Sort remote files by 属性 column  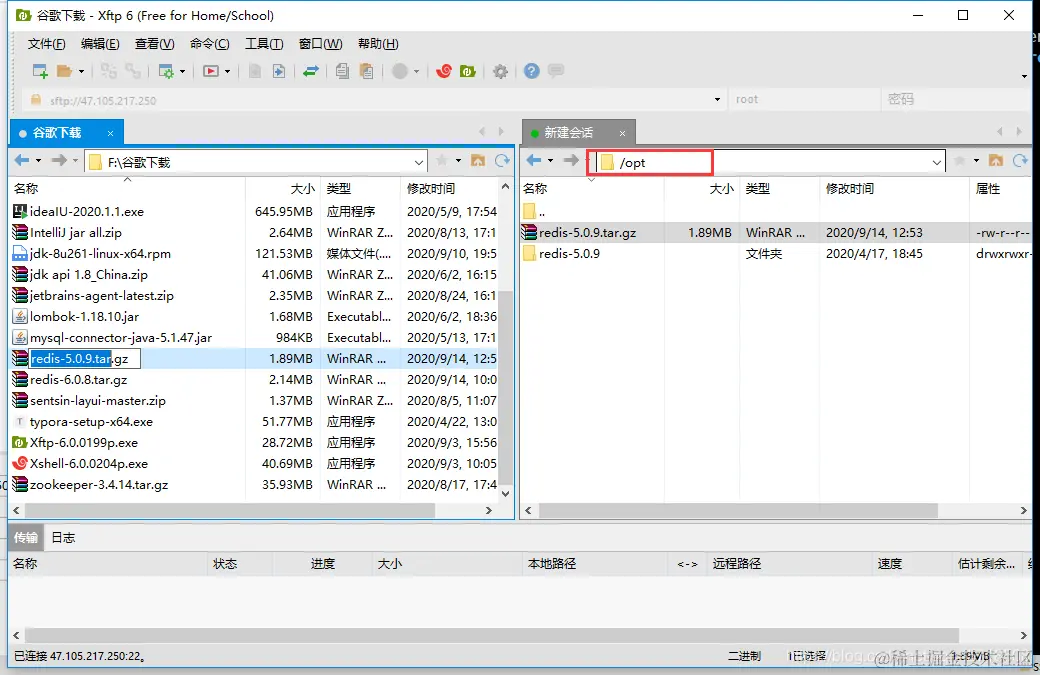pyautogui.click(x=1000, y=189)
